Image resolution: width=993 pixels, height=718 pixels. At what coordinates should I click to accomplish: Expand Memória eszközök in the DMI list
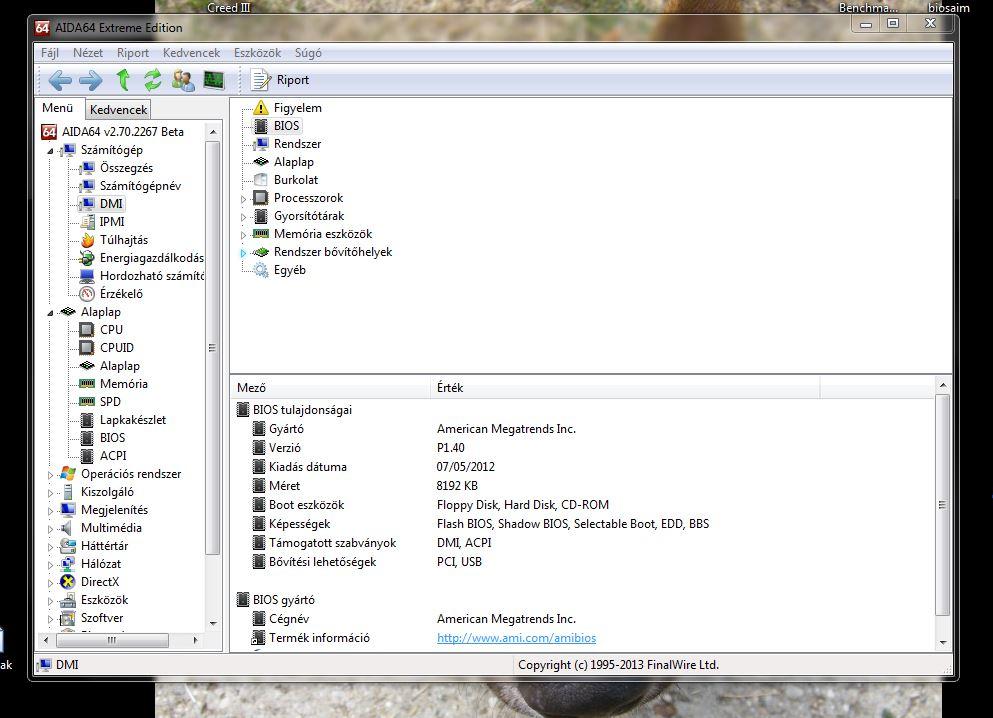[x=243, y=235]
